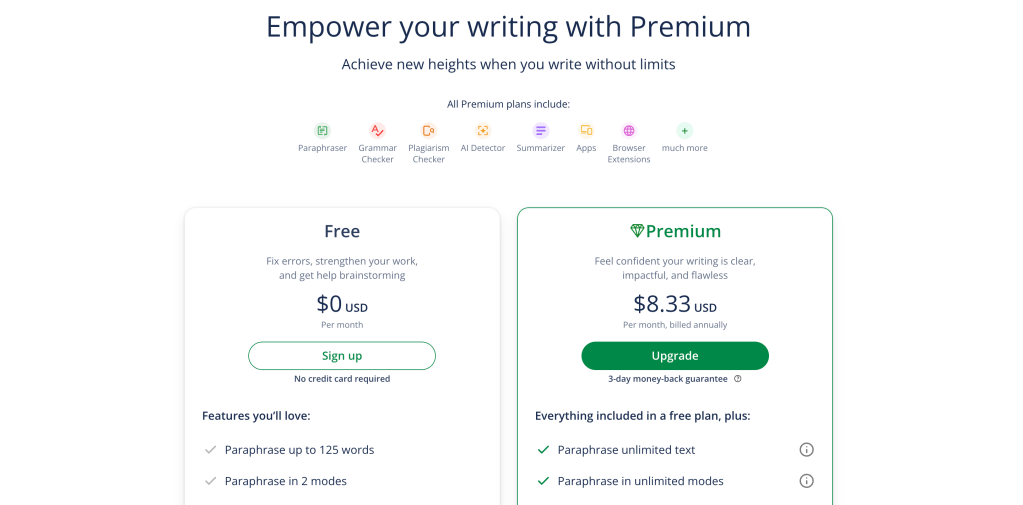Open the Grammar Checker icon

coord(377,131)
